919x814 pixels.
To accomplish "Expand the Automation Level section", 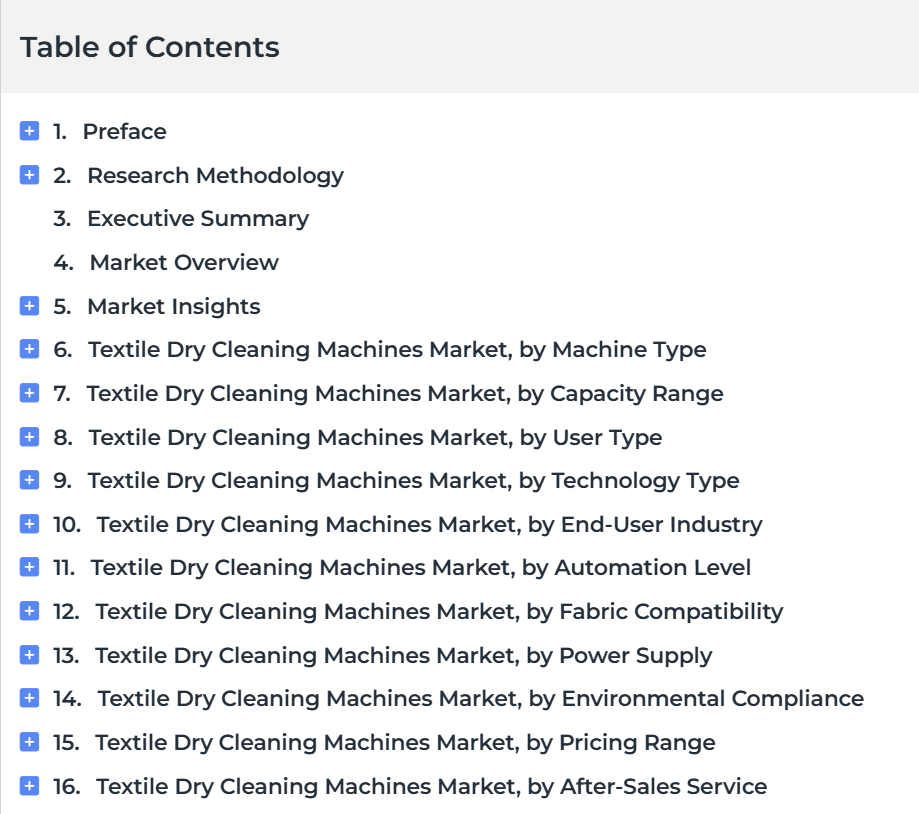I will click(x=29, y=567).
